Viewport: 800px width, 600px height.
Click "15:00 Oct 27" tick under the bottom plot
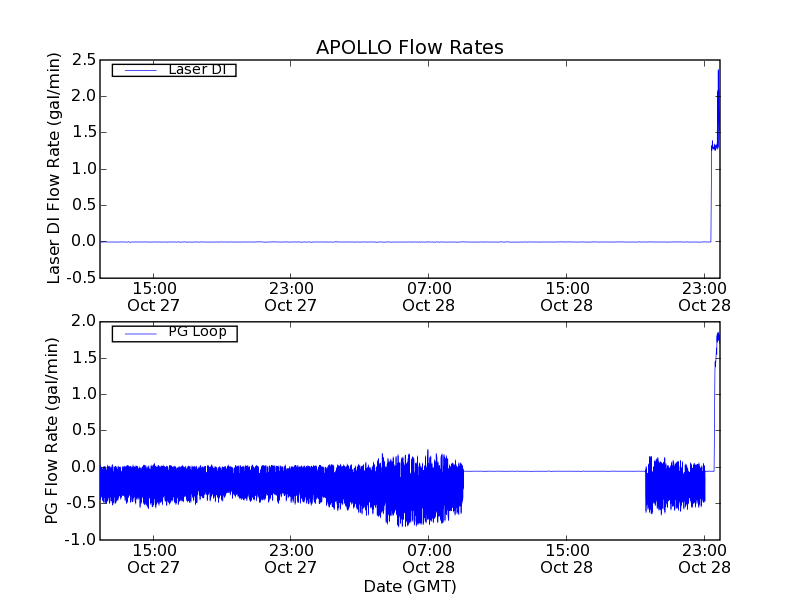153,558
